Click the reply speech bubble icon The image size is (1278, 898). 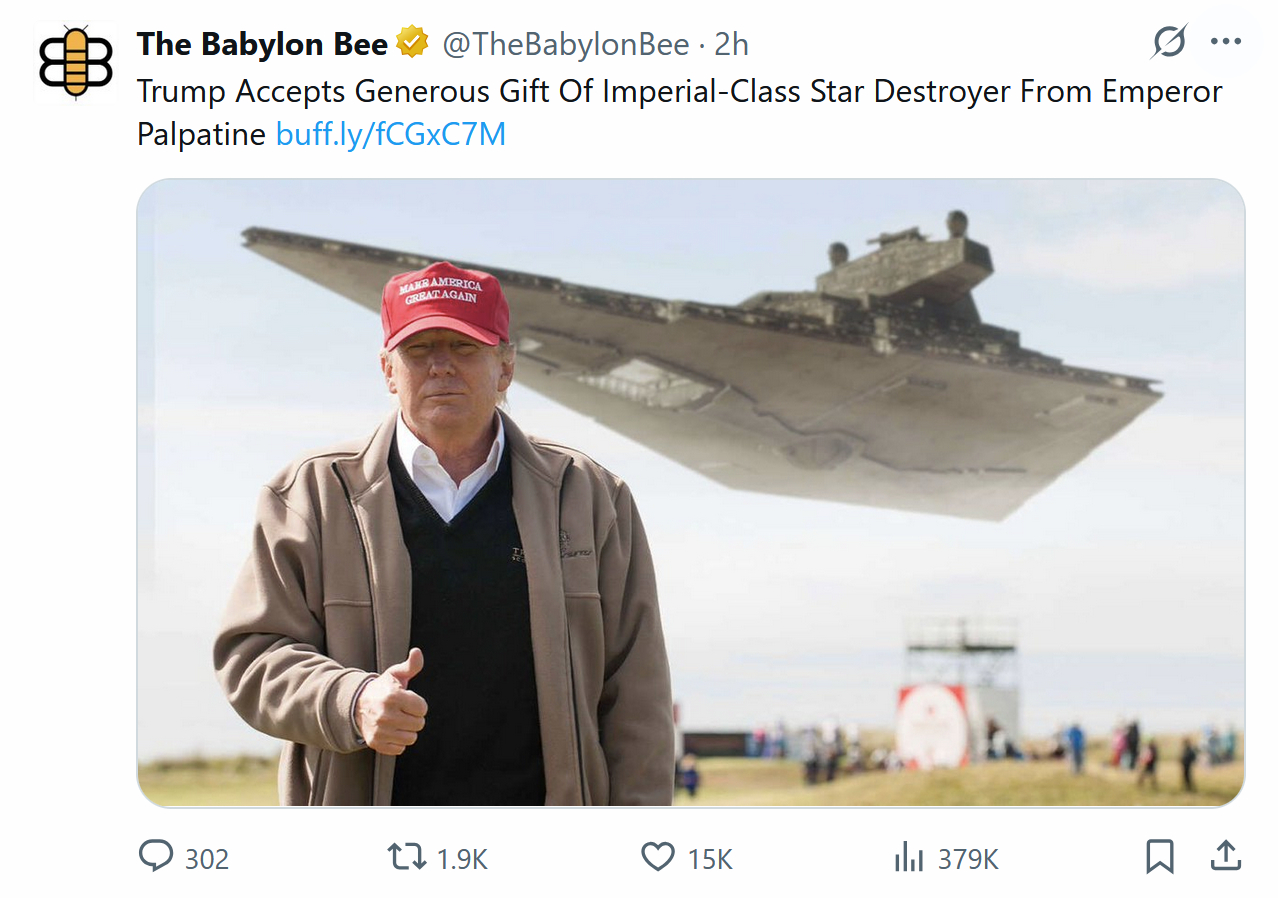coord(155,857)
